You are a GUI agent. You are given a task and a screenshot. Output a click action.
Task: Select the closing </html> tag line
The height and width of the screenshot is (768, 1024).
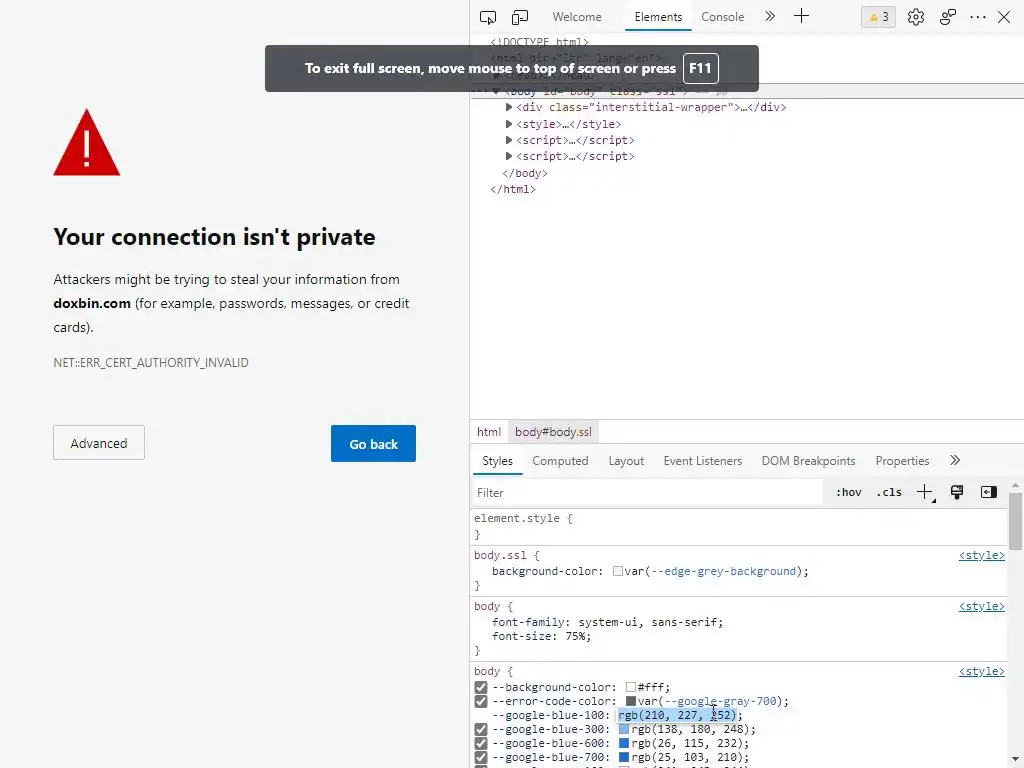click(513, 189)
